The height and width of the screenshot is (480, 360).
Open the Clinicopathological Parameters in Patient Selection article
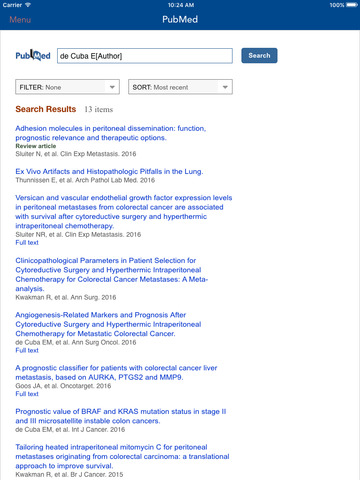tap(112, 274)
